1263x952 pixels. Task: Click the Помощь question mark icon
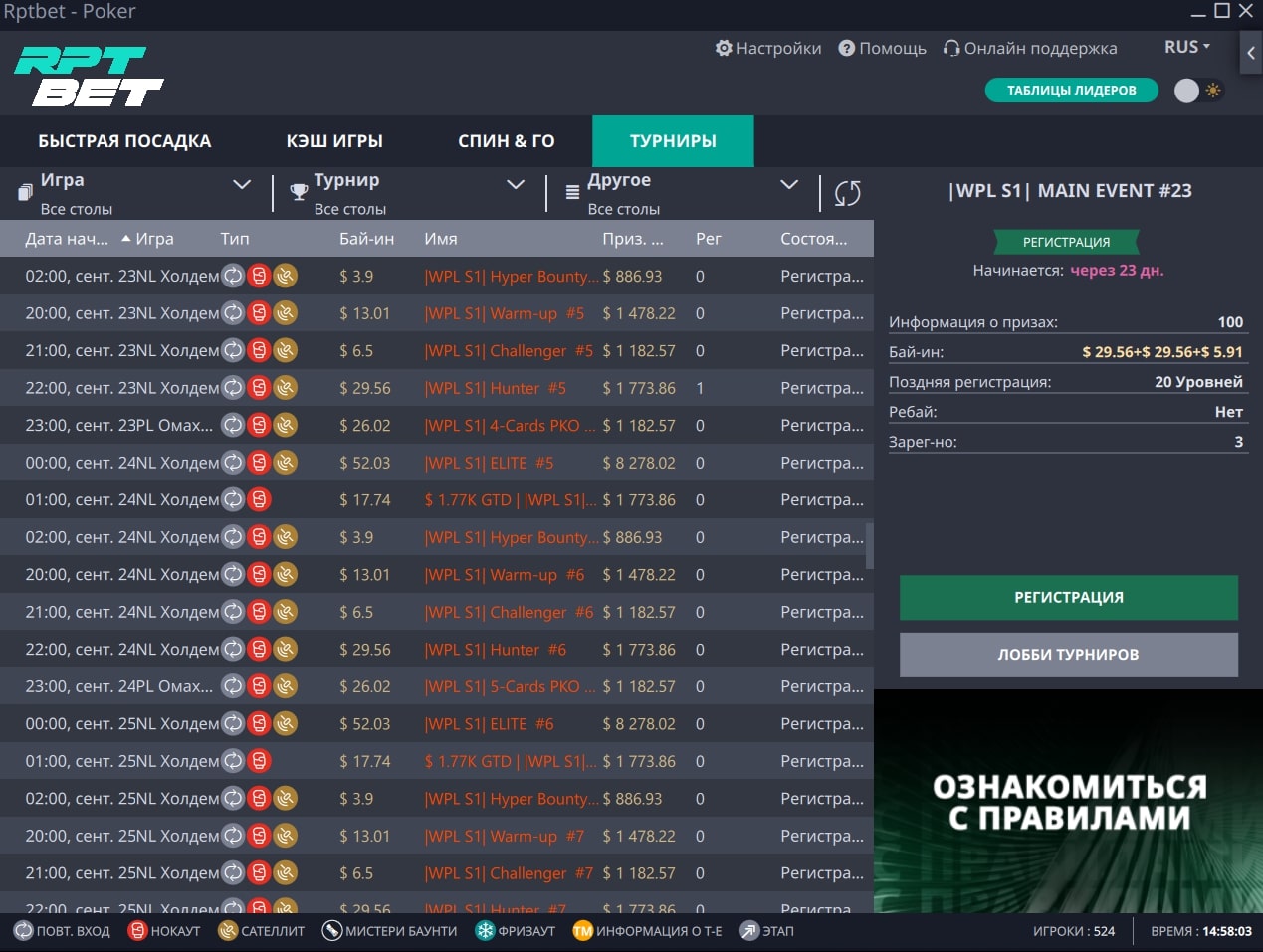845,48
